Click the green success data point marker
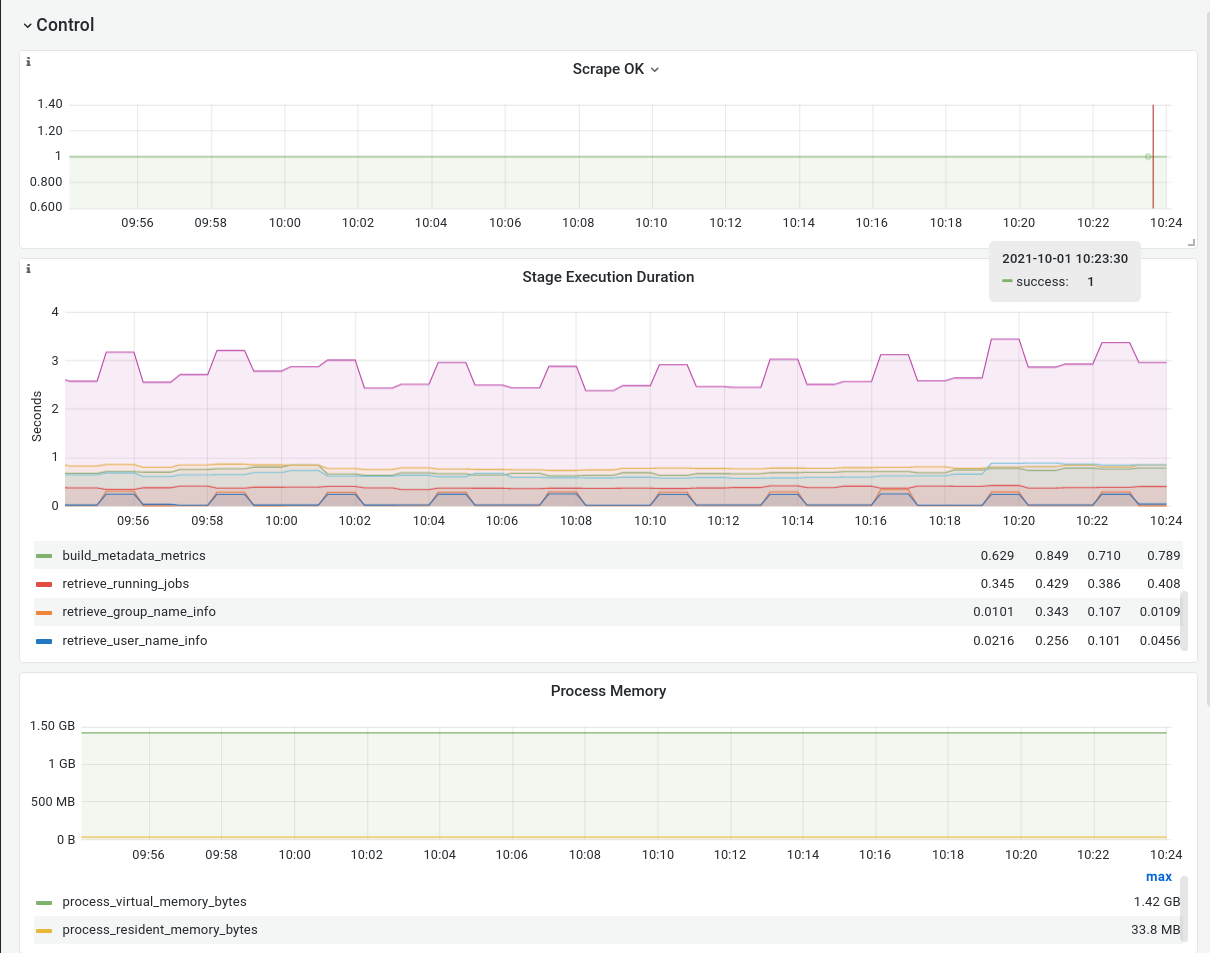Screen dimensions: 1210x953 [1148, 157]
